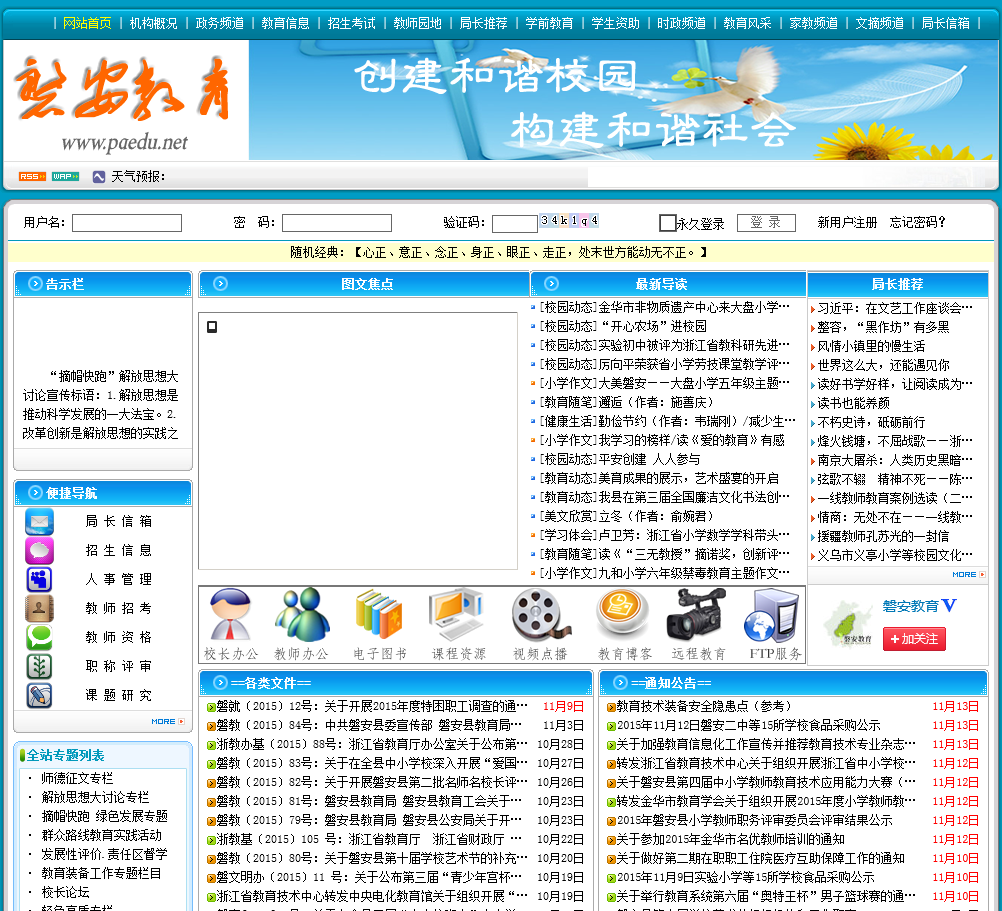Open 校长论坛 topic link
The image size is (1002, 911).
[66, 892]
